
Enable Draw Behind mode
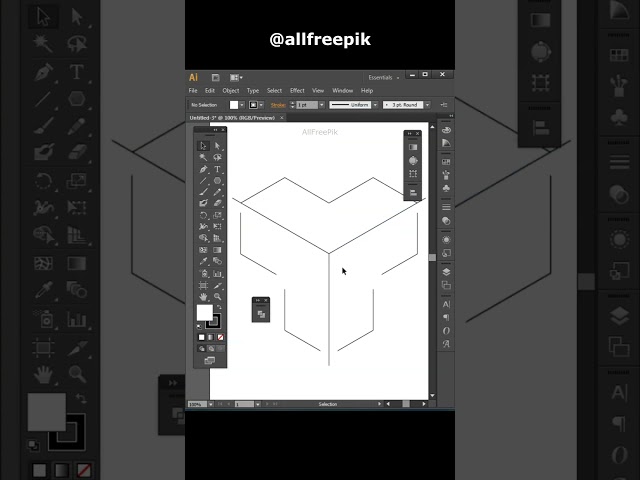pyautogui.click(x=211, y=349)
